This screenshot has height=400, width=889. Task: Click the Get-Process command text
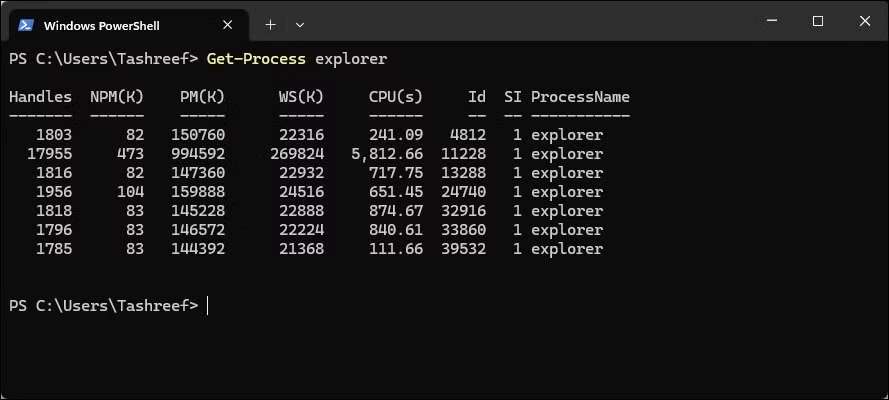point(256,59)
